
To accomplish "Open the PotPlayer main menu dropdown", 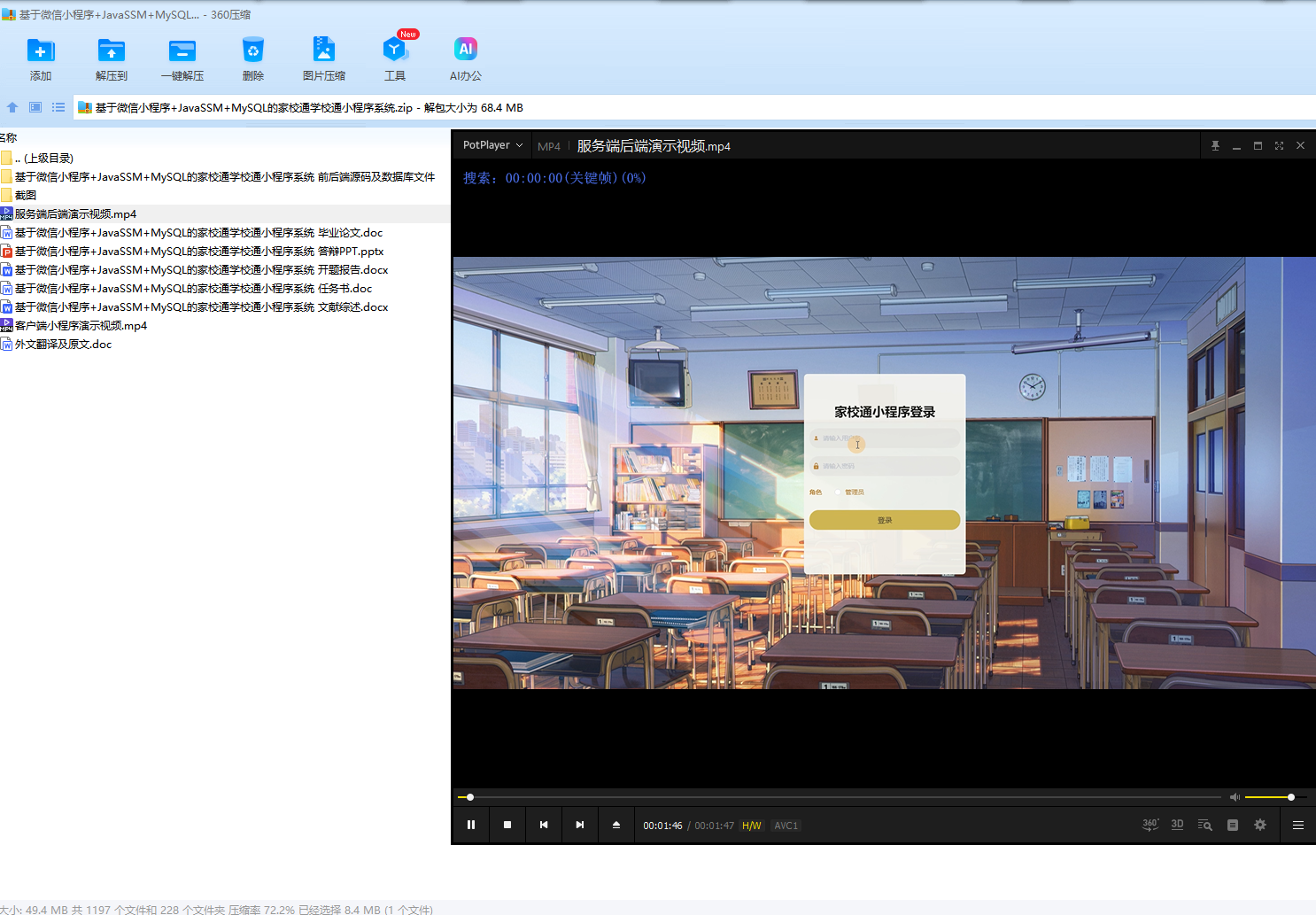I will pyautogui.click(x=493, y=145).
